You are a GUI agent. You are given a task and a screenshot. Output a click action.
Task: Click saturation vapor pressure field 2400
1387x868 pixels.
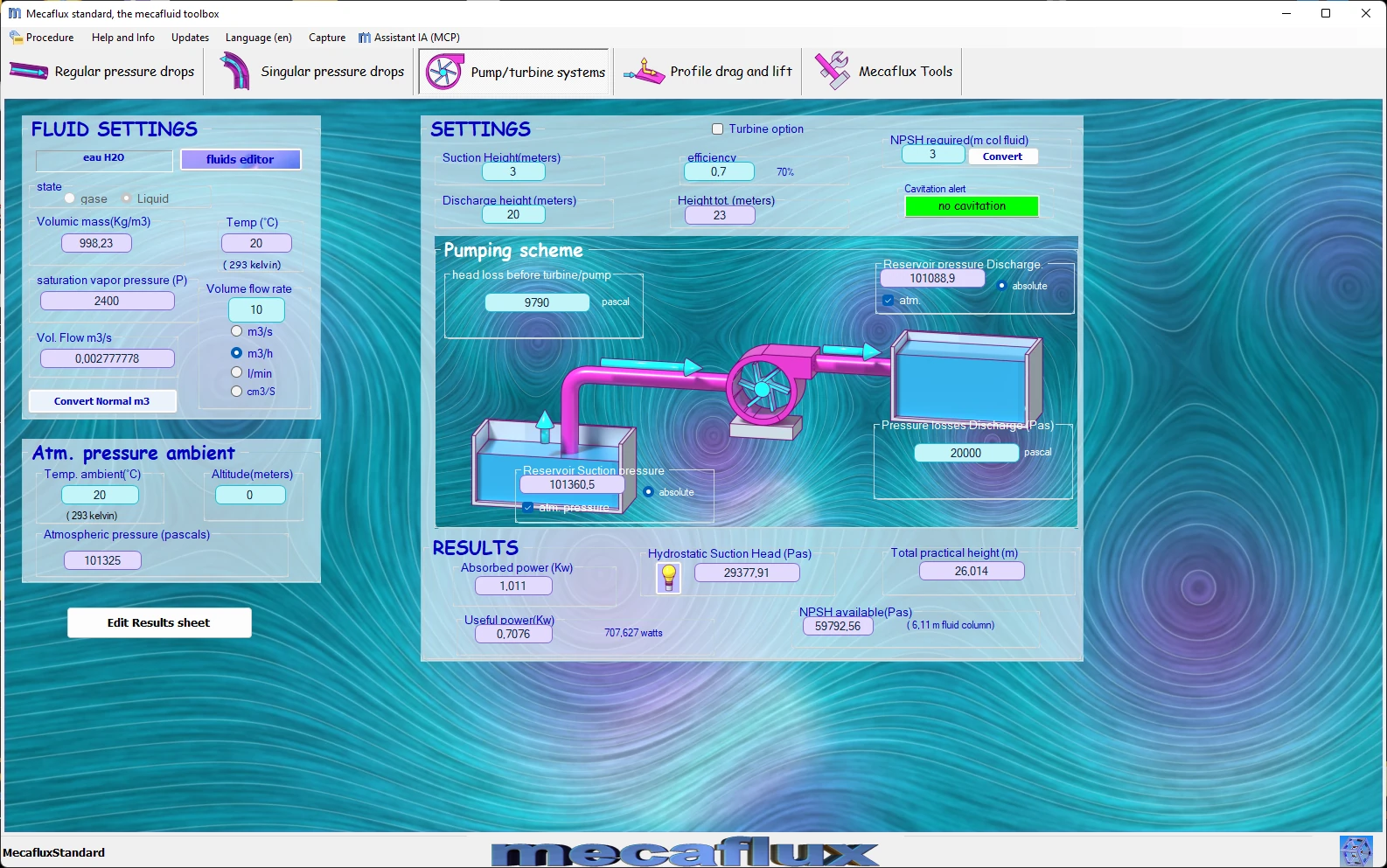[x=107, y=301]
